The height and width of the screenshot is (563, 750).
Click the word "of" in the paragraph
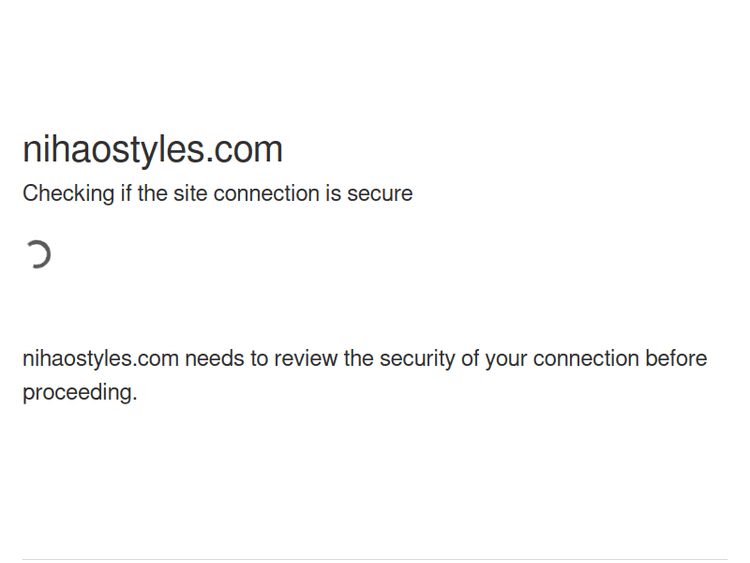(x=470, y=358)
